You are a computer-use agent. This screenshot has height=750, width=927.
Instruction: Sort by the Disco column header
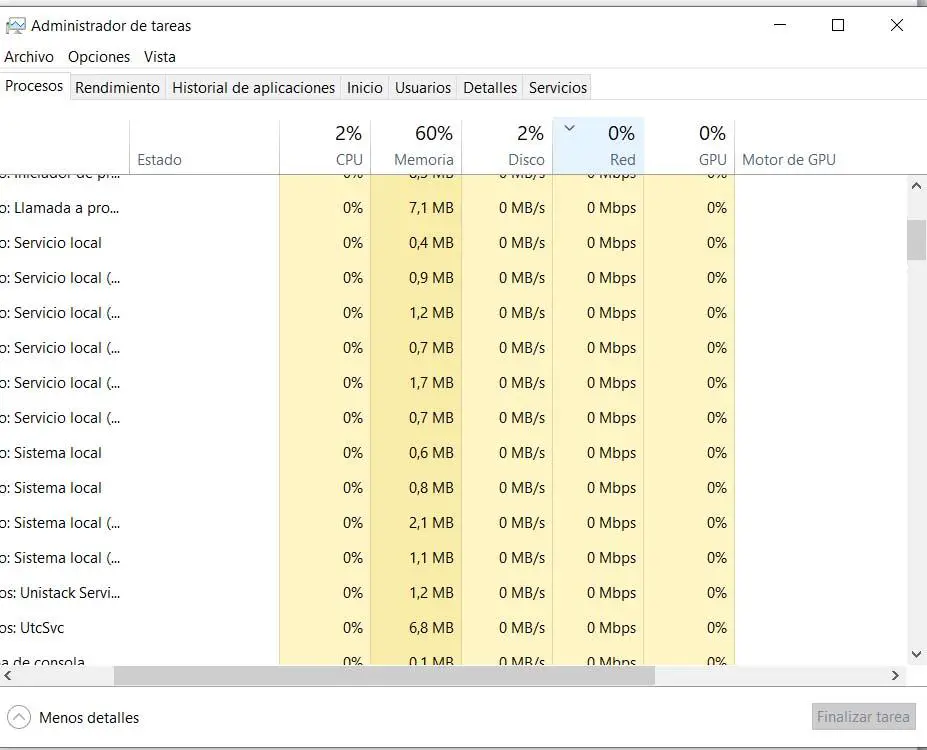tap(507, 146)
